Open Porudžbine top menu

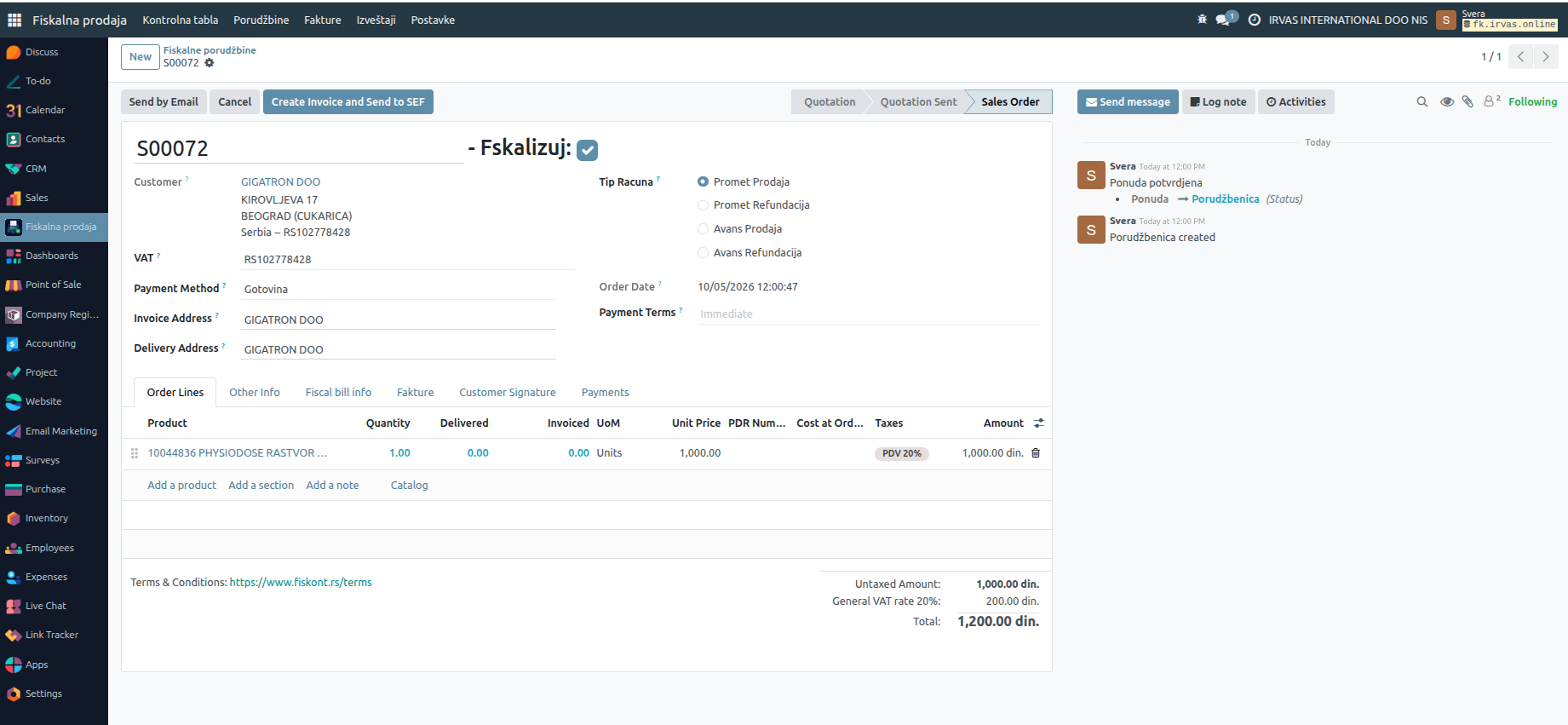tap(261, 20)
